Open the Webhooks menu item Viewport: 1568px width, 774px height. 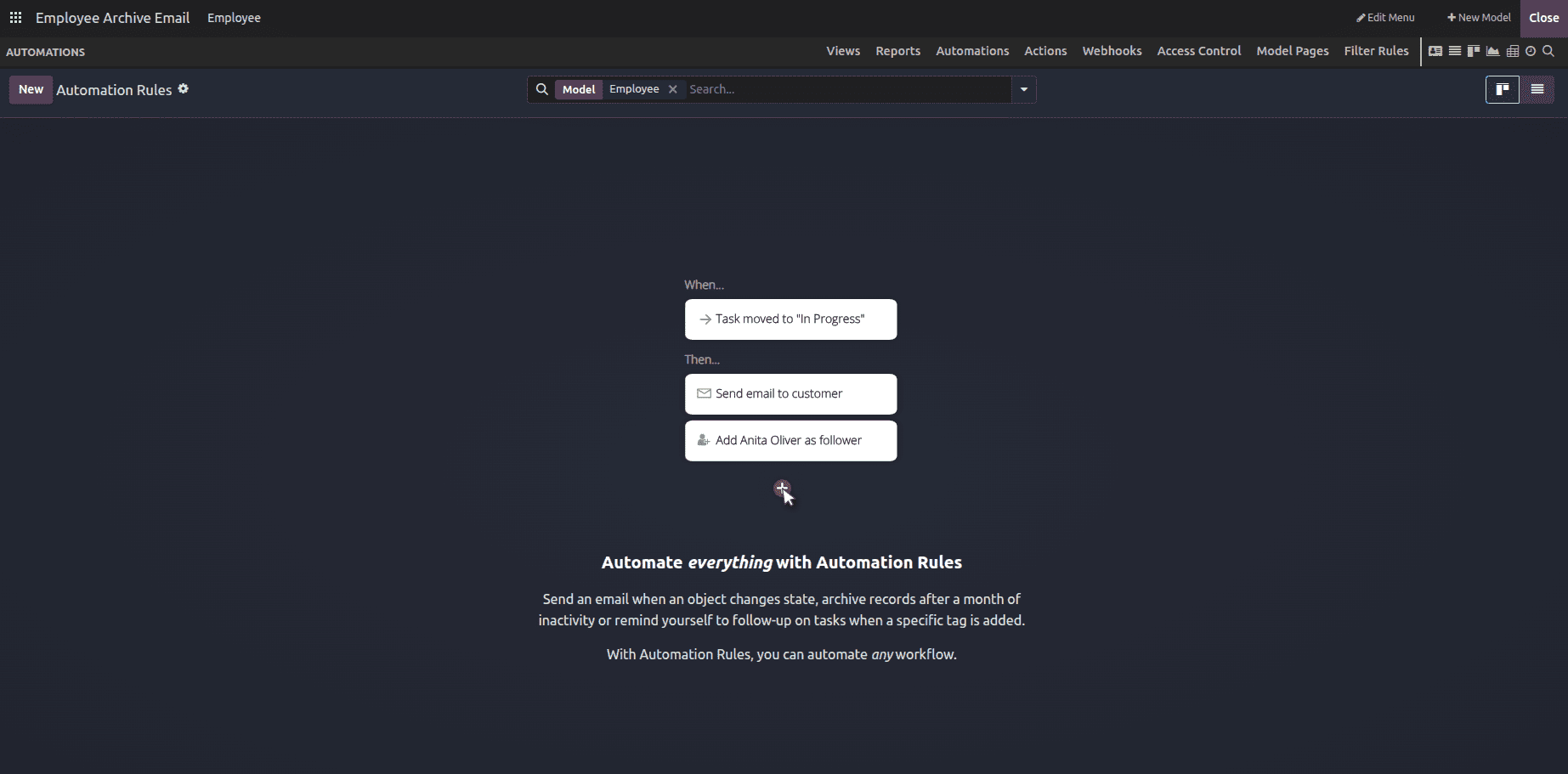[1112, 51]
